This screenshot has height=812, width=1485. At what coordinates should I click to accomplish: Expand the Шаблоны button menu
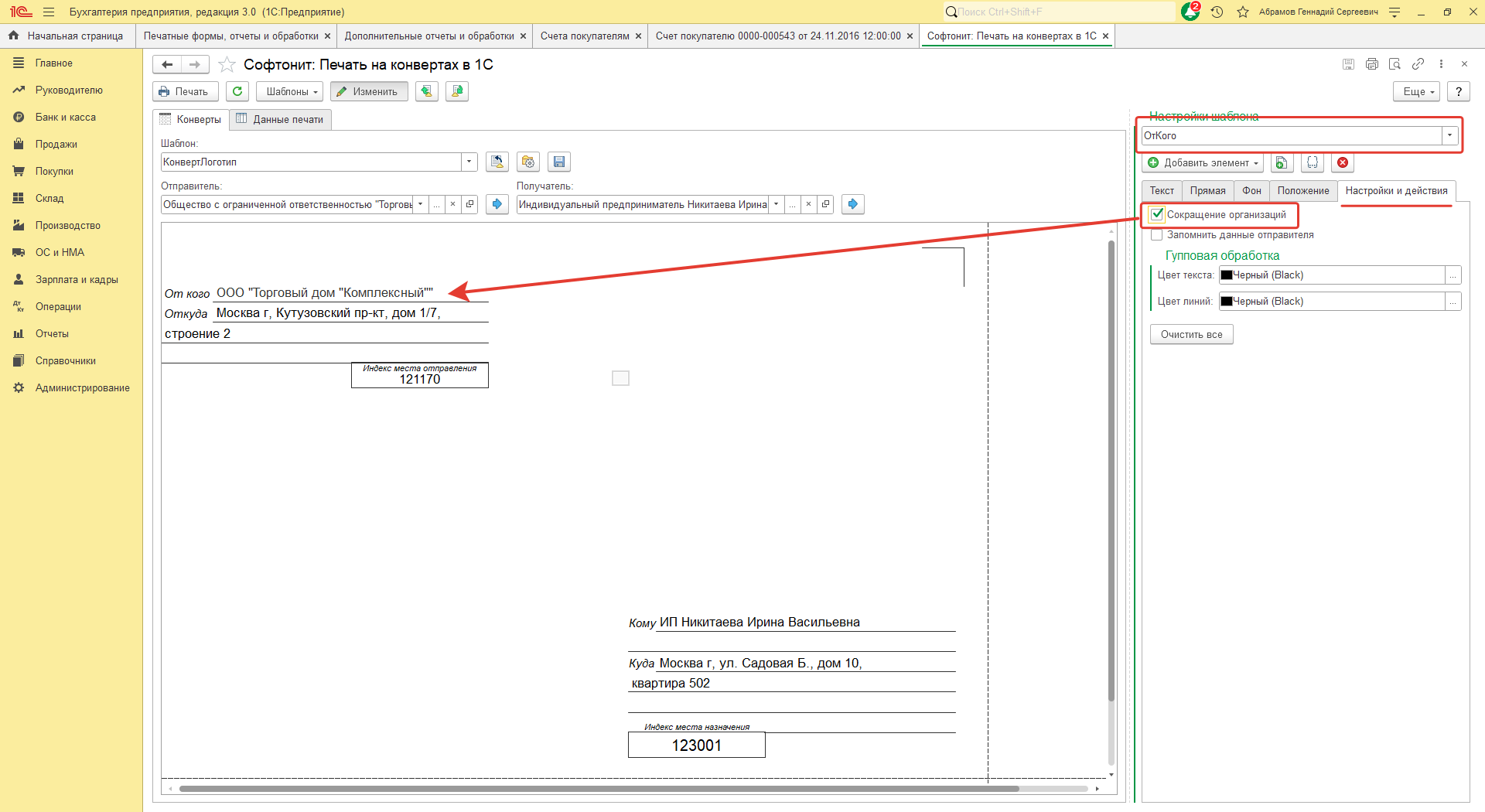(x=292, y=91)
